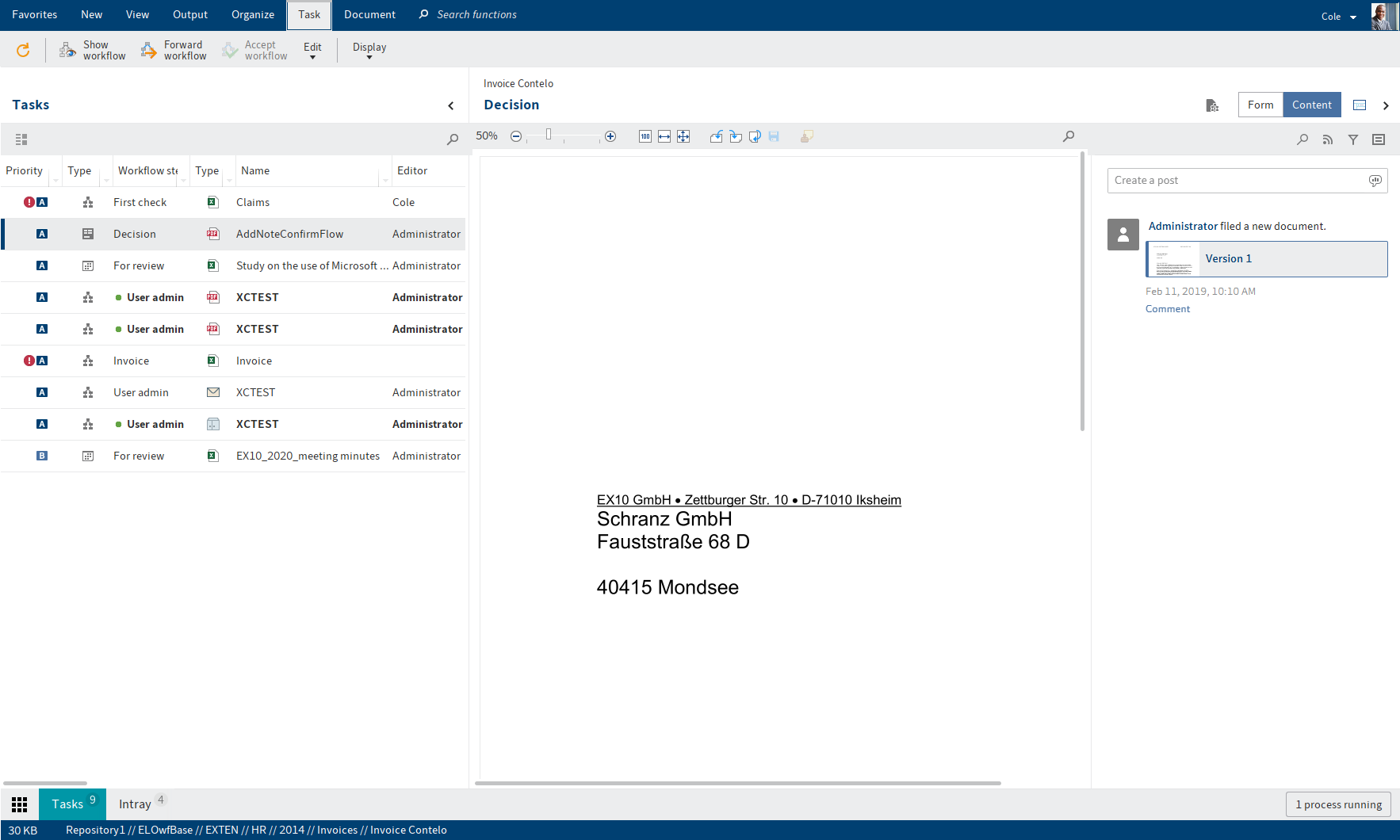Viewport: 1400px width, 840px height.
Task: Click Forward workflow in the ribbon
Action: (174, 50)
